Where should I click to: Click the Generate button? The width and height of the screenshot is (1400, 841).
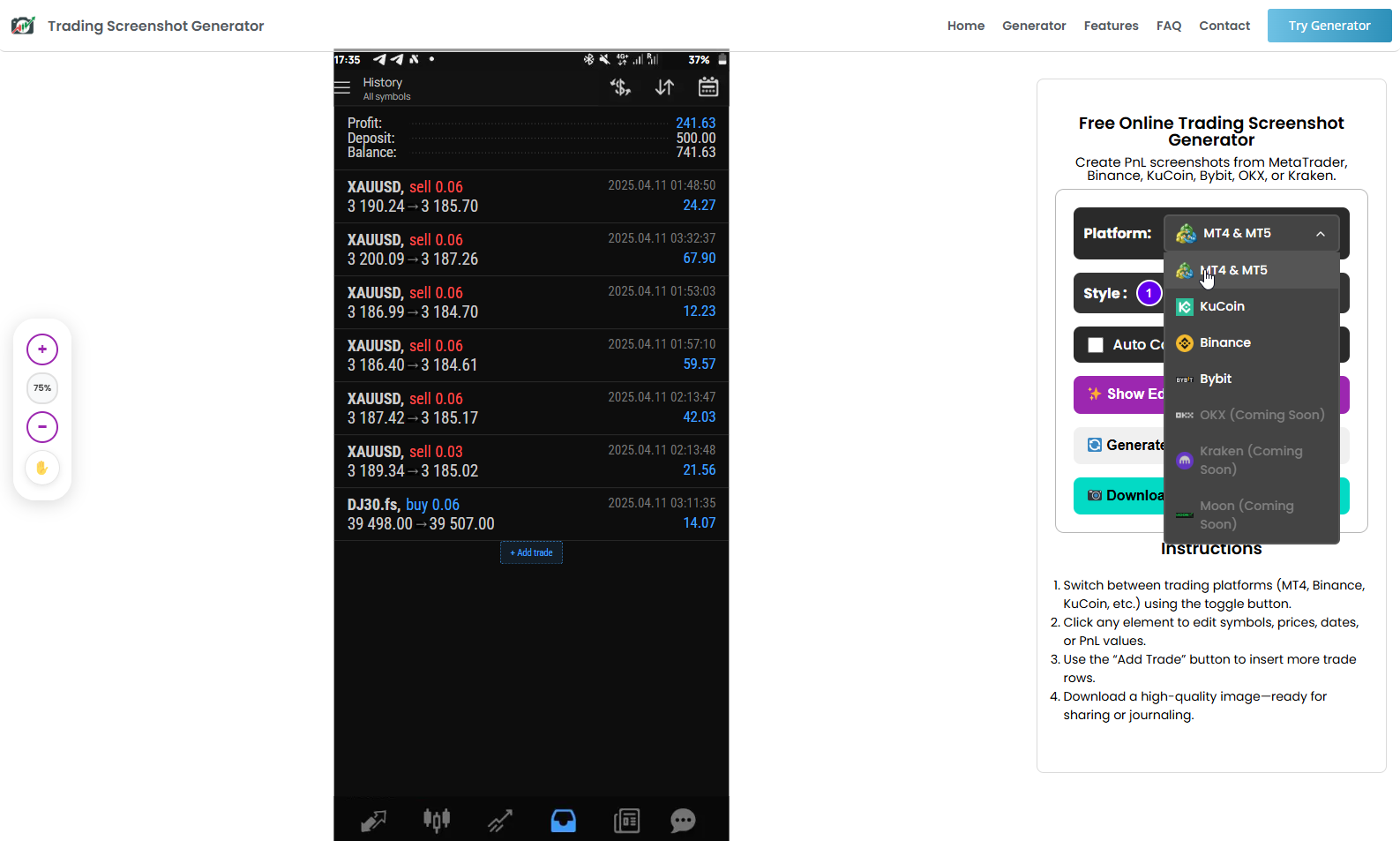point(1119,446)
